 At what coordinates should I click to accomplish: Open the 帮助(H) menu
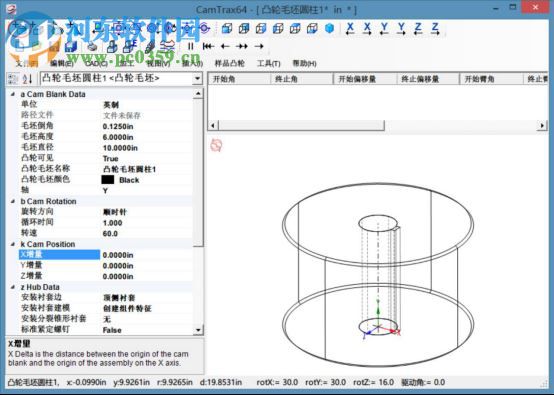pyautogui.click(x=305, y=64)
